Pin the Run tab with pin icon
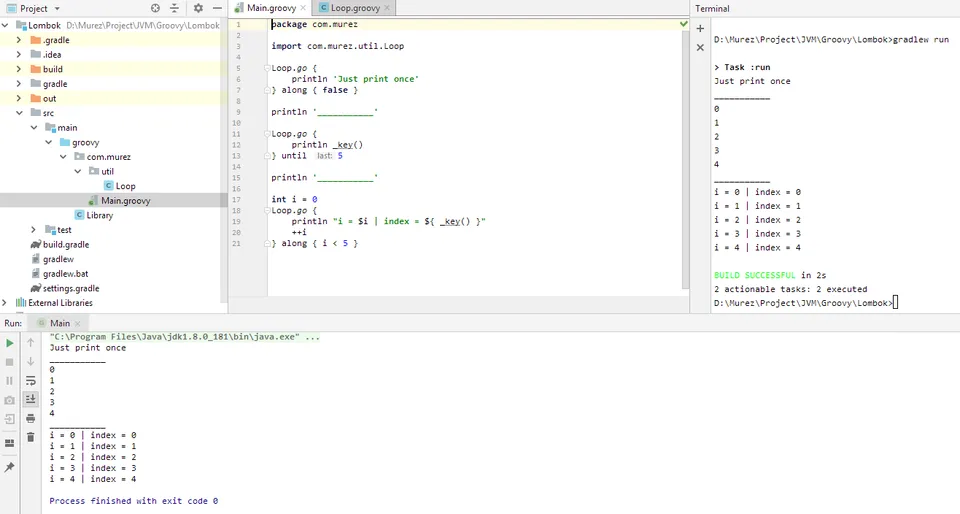This screenshot has height=514, width=960. tap(9, 467)
